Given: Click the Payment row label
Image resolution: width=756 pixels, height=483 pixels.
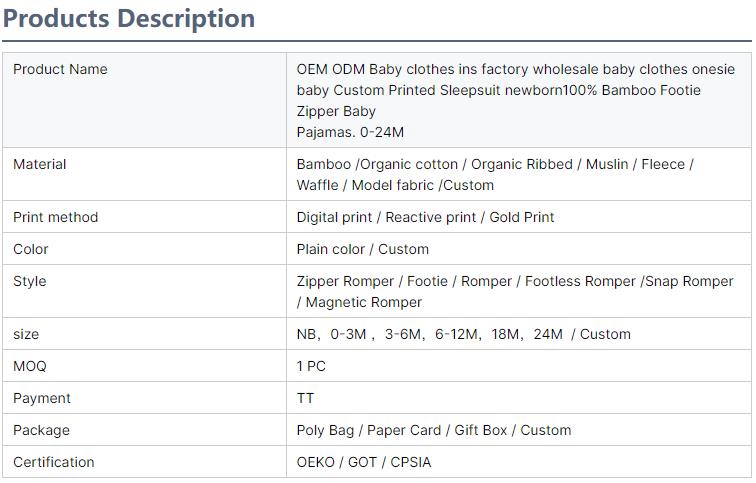Looking at the screenshot, I should click(x=42, y=398).
